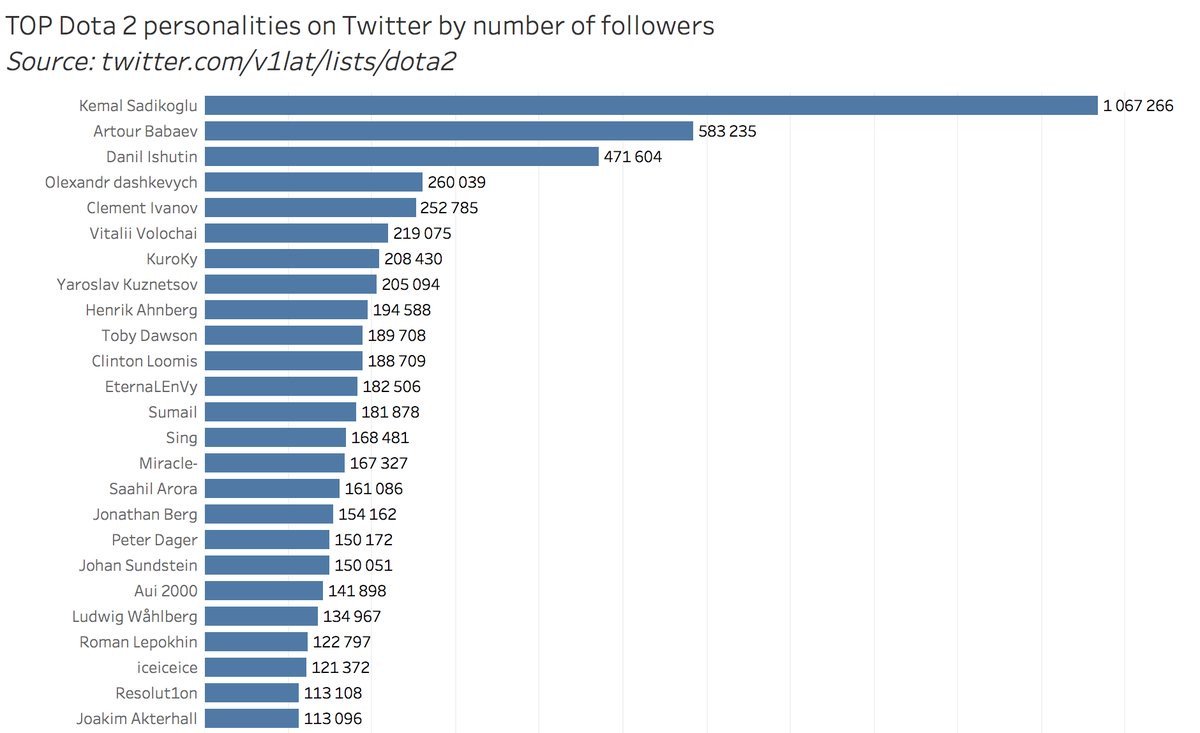The height and width of the screenshot is (733, 1200).
Task: Select the Artour Babaev bar
Action: (x=449, y=131)
